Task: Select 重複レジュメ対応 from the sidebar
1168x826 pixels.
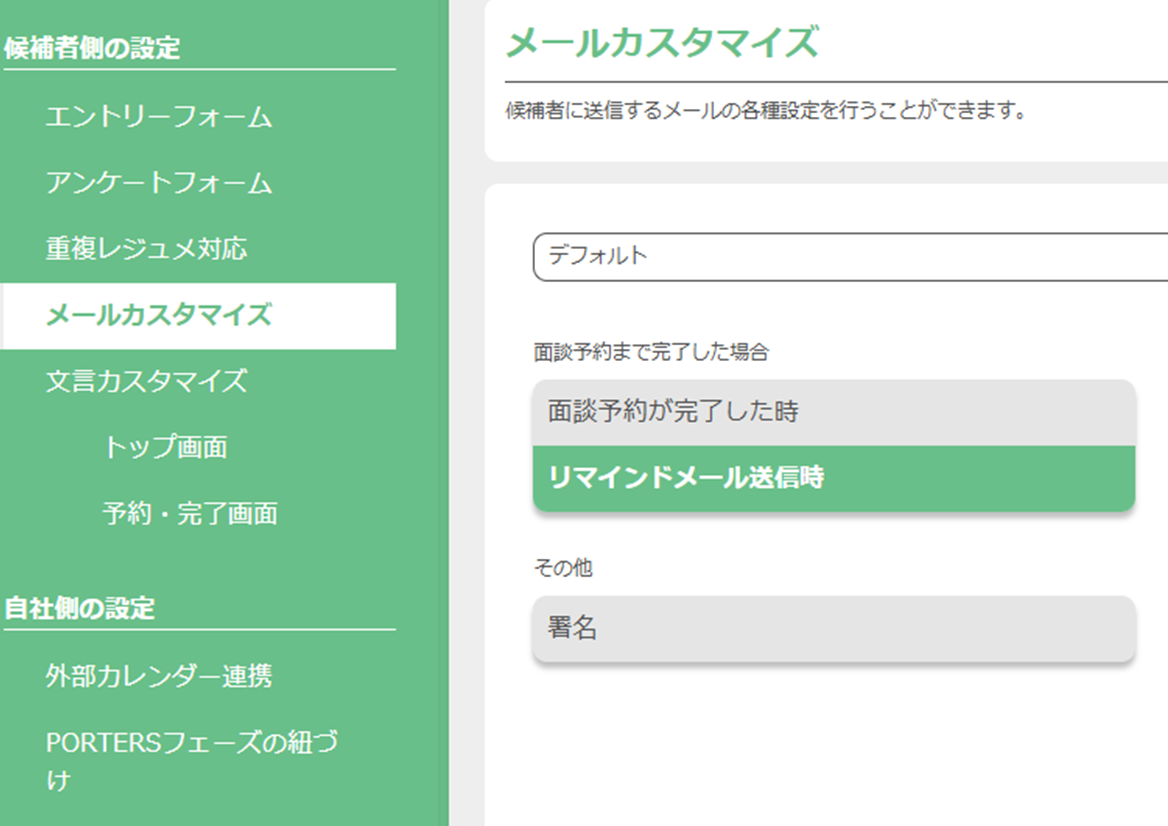Action: (x=146, y=249)
